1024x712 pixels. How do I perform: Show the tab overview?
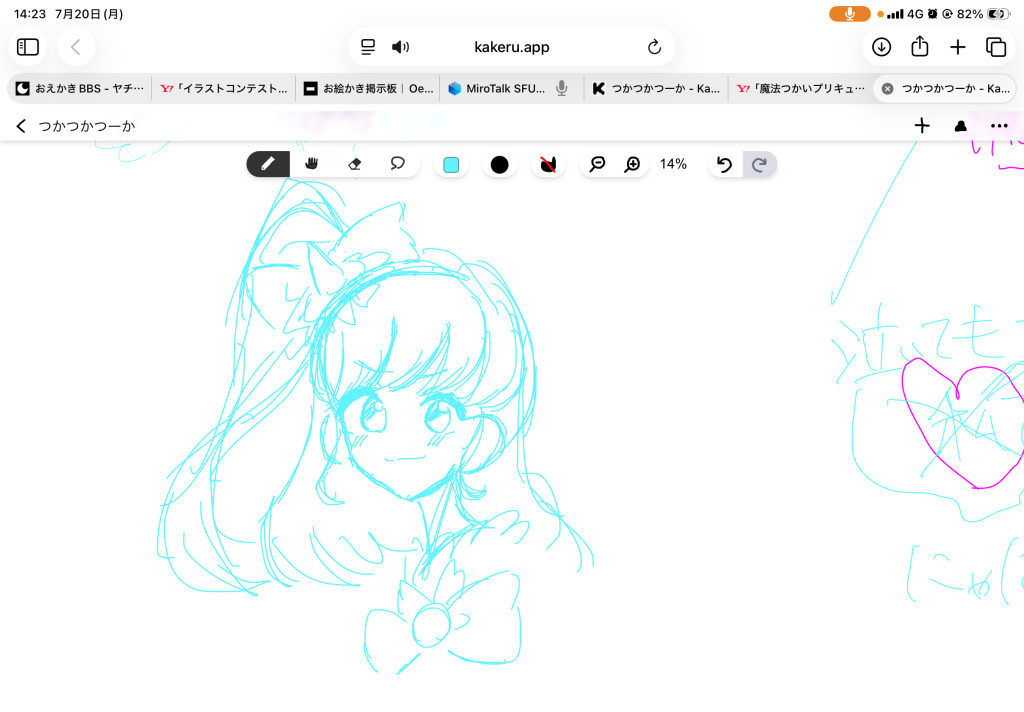point(996,47)
